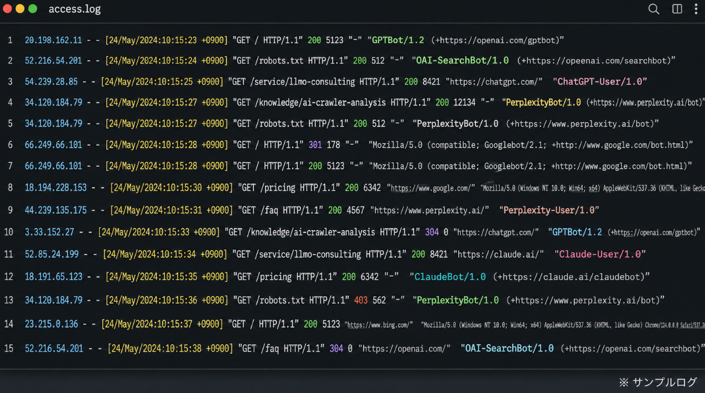Click the access.log window title
The image size is (705, 393).
click(x=75, y=9)
